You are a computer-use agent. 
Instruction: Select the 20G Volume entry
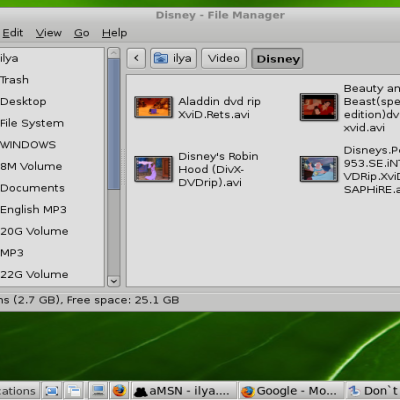34,231
